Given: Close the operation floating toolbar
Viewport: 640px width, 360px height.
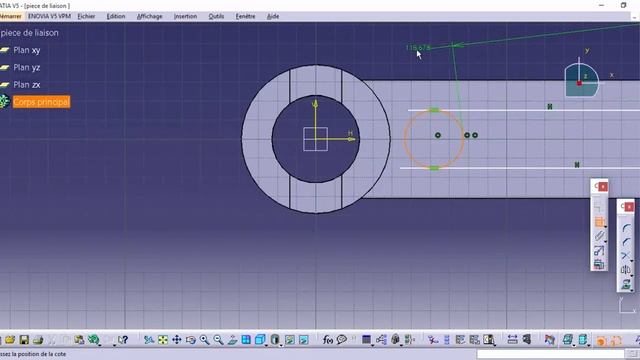Looking at the screenshot, I should (x=629, y=207).
